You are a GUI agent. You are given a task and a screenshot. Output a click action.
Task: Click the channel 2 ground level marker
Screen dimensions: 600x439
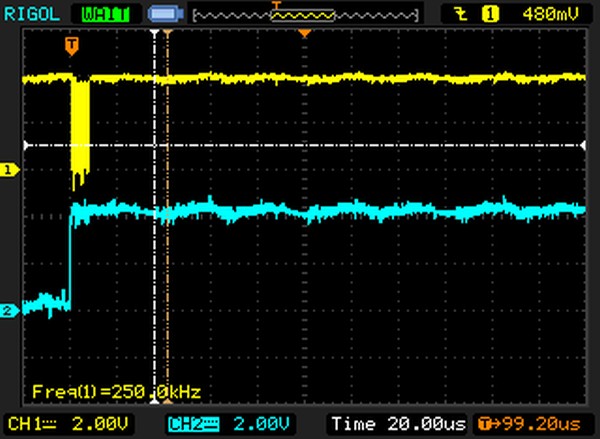[x=10, y=311]
